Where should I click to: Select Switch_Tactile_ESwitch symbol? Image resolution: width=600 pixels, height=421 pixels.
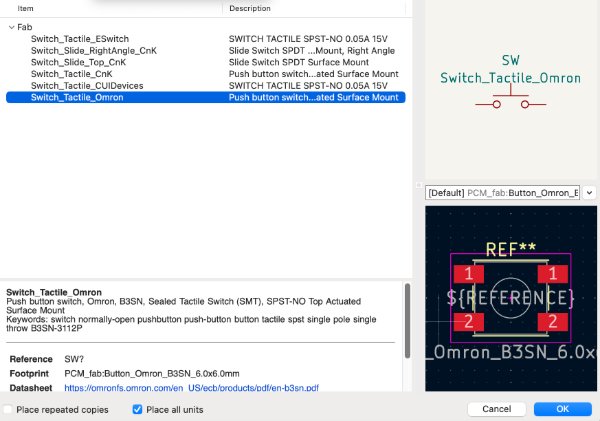coord(80,39)
